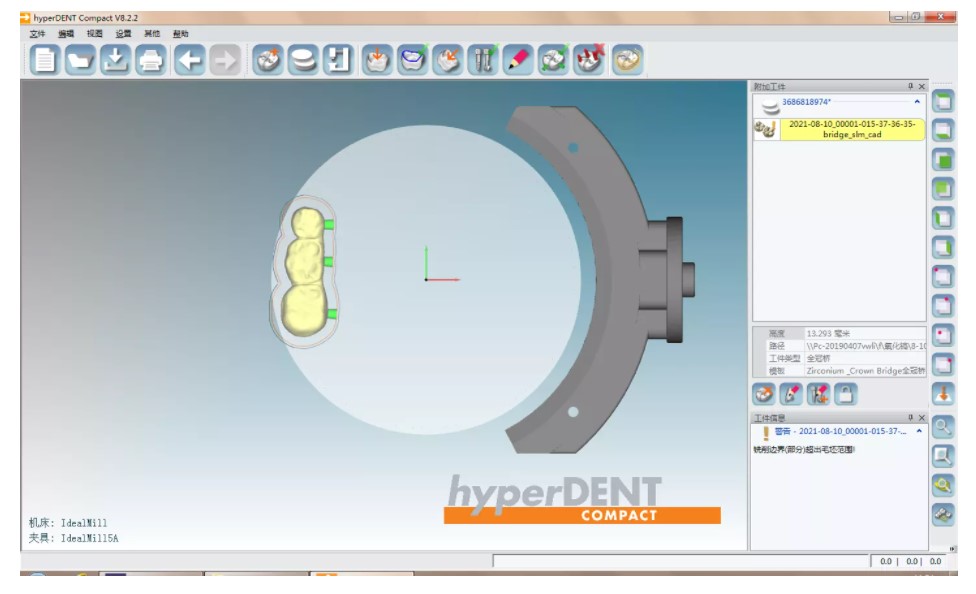Click the blue margin line icon with checkmark
The image size is (976, 594).
pyautogui.click(x=413, y=60)
